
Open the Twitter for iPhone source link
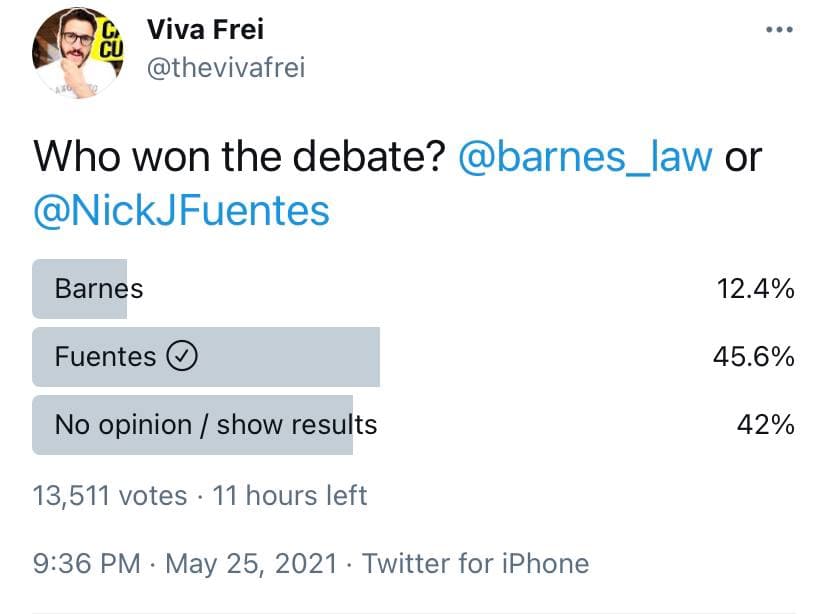tap(475, 563)
